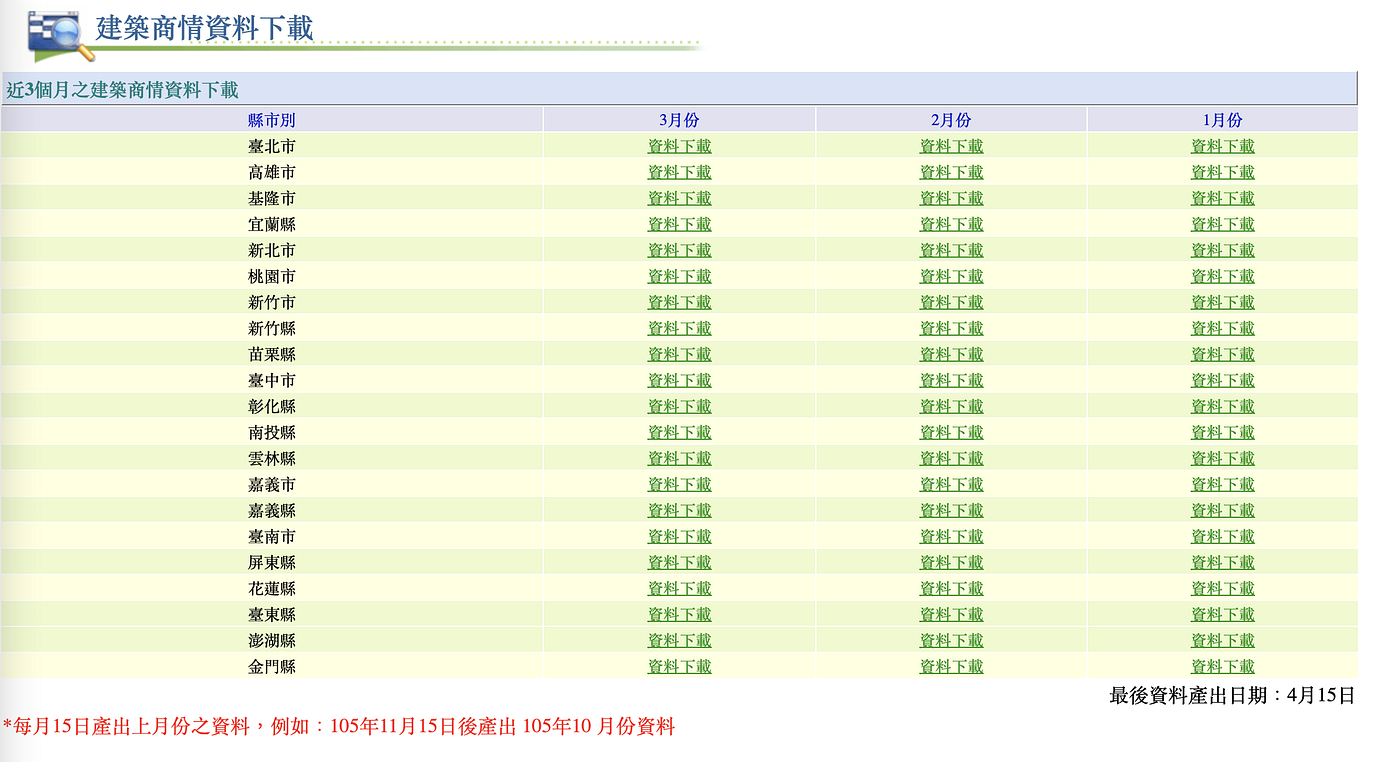
Task: Download 新北市 data for 1月份
Action: [x=1222, y=250]
